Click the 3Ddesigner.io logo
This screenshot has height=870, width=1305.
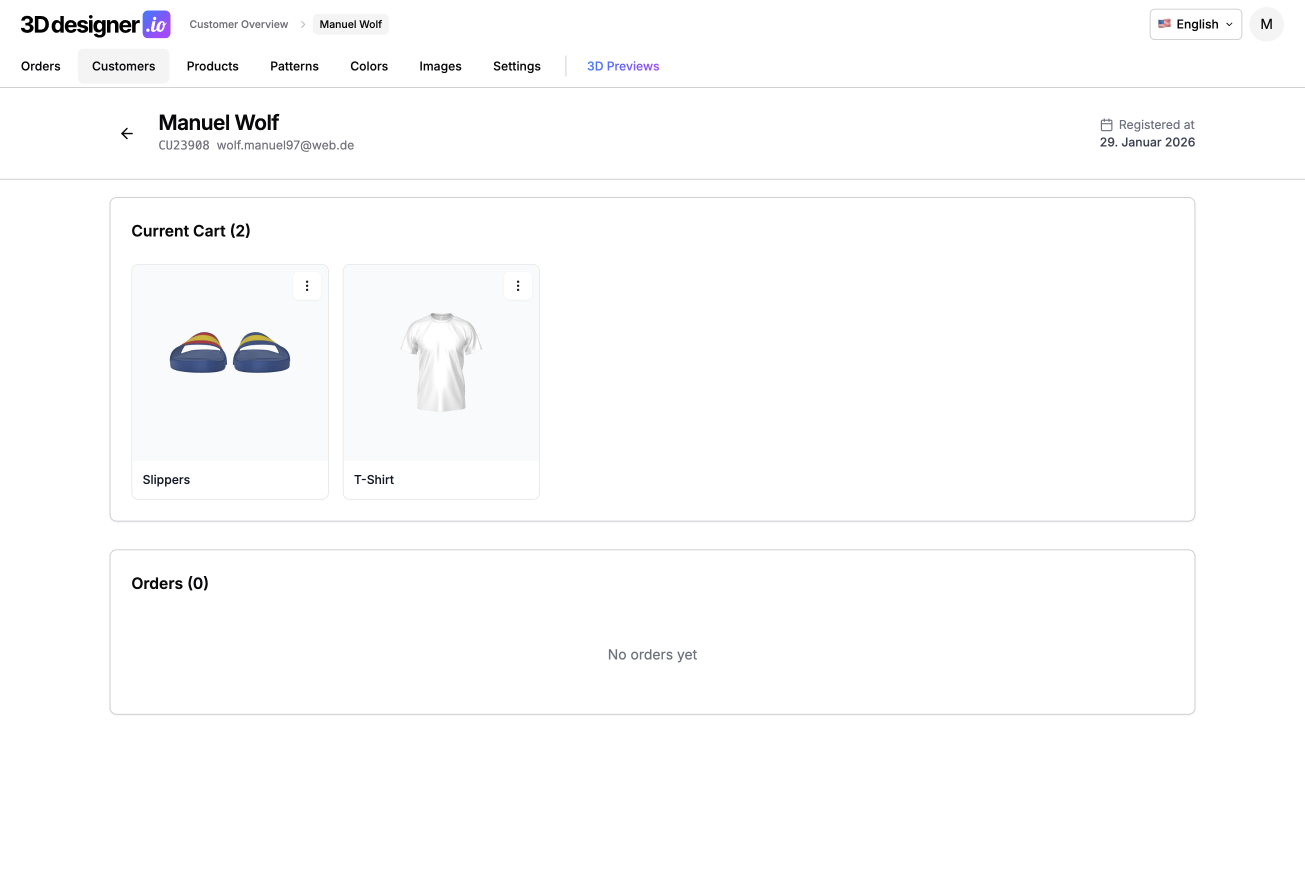click(x=95, y=25)
